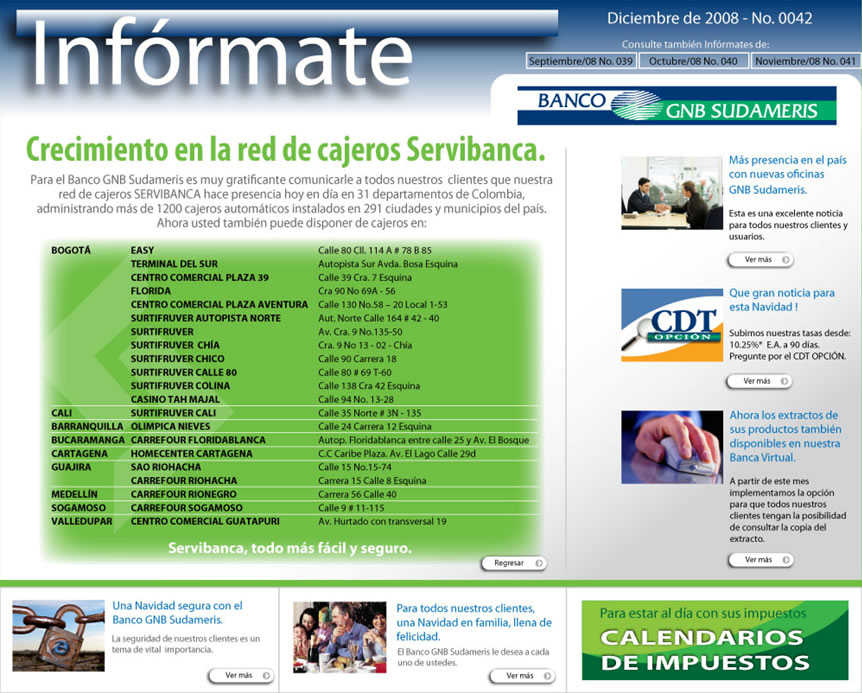This screenshot has width=862, height=693.
Task: Select OLIMPICA NIEVES entry
Action: 170,426
